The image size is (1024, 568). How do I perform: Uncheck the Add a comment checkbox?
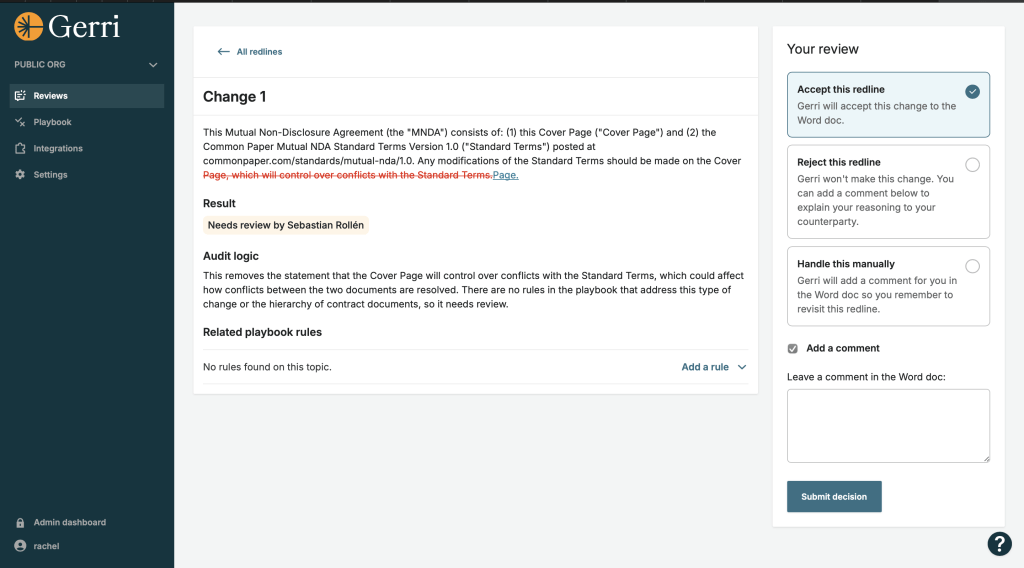793,349
